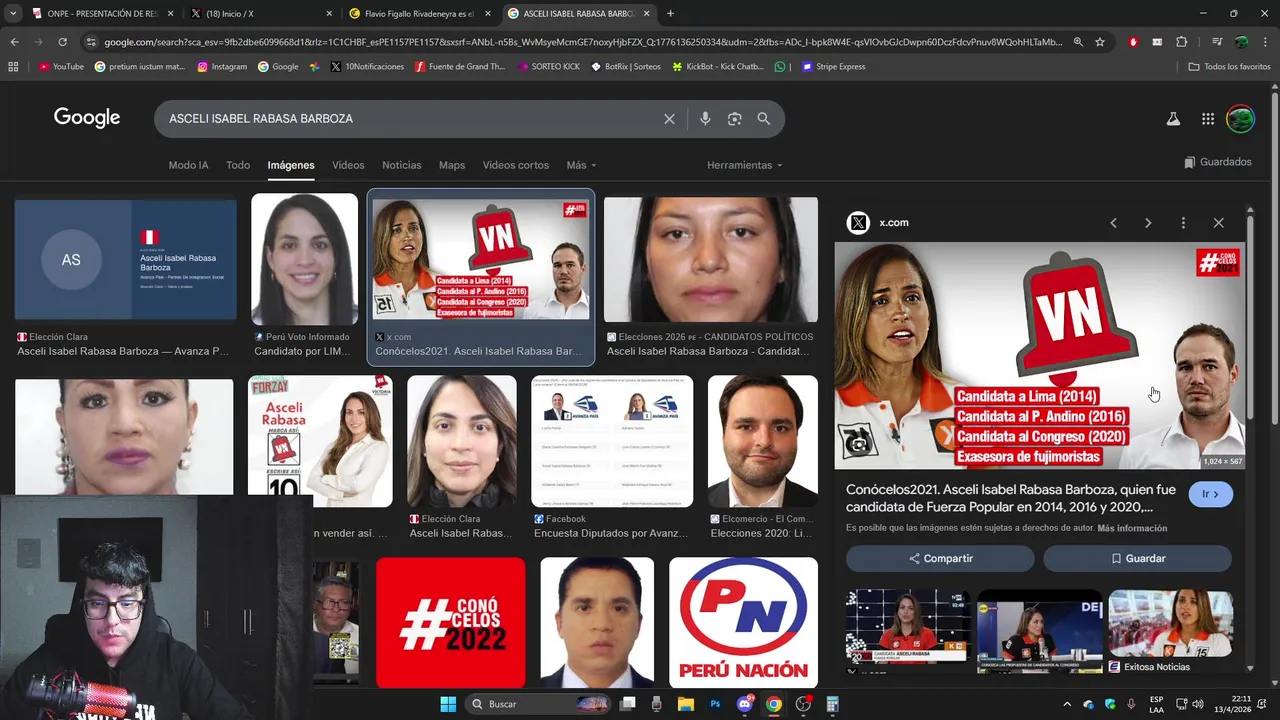1280x720 pixels.
Task: Open Exitosa Noticias related image
Action: (1170, 630)
